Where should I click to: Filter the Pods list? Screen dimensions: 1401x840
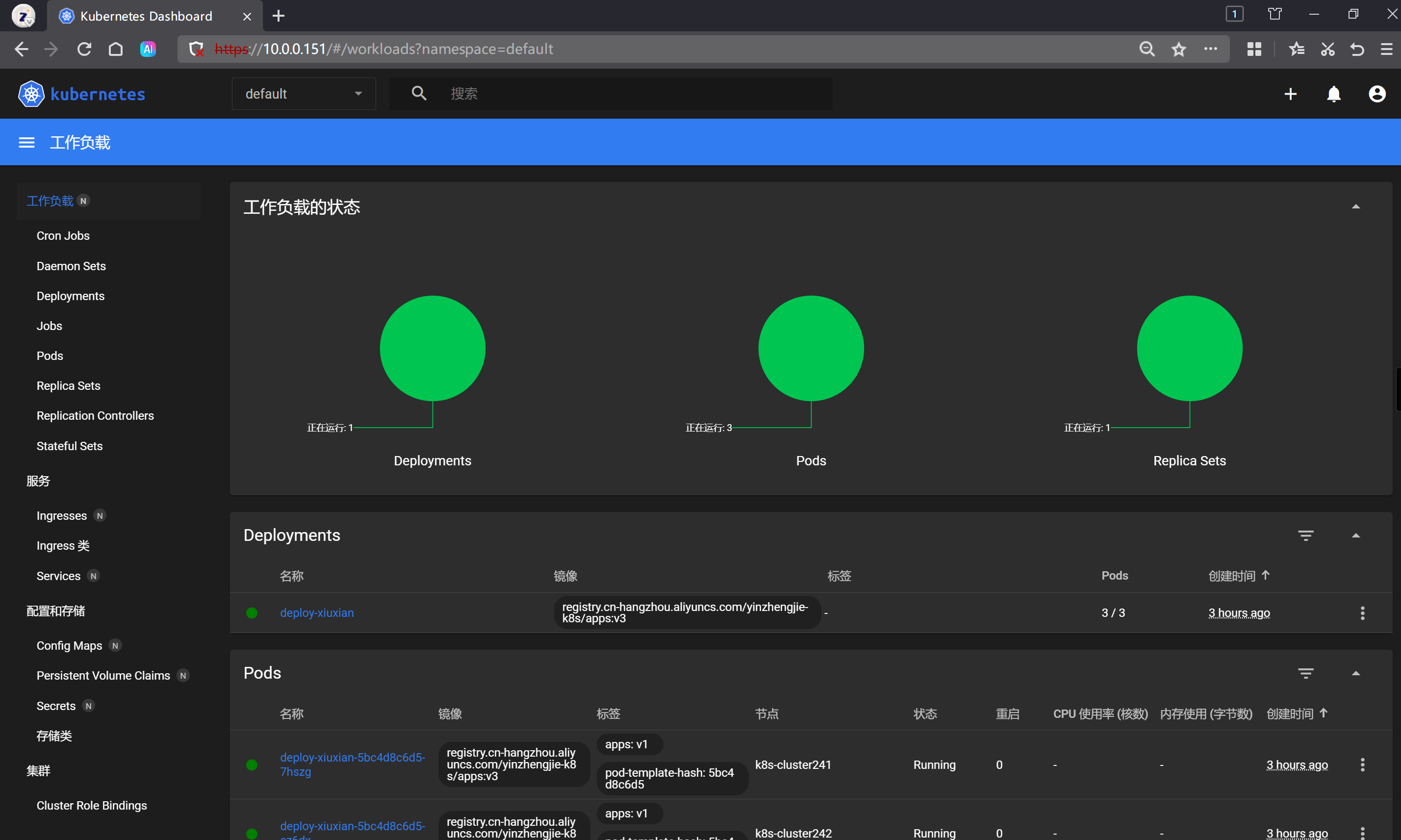click(1305, 673)
